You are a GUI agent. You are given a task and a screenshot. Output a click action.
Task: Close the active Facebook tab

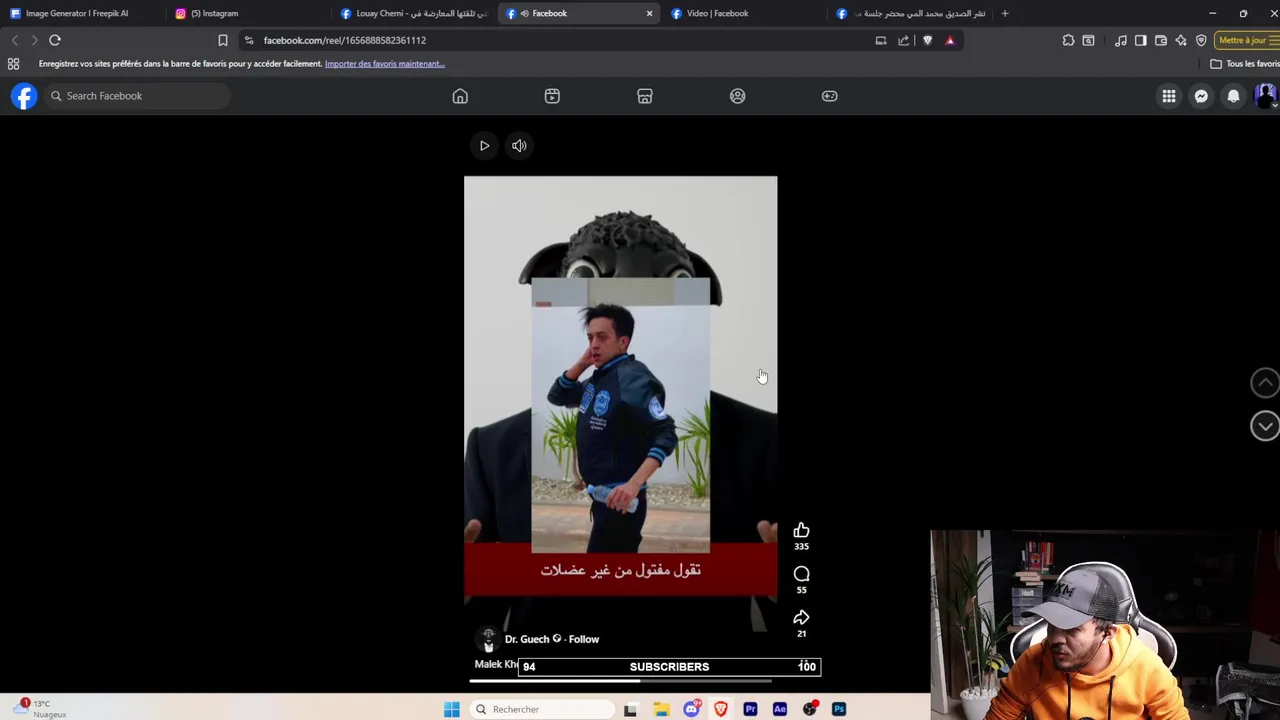(x=649, y=13)
